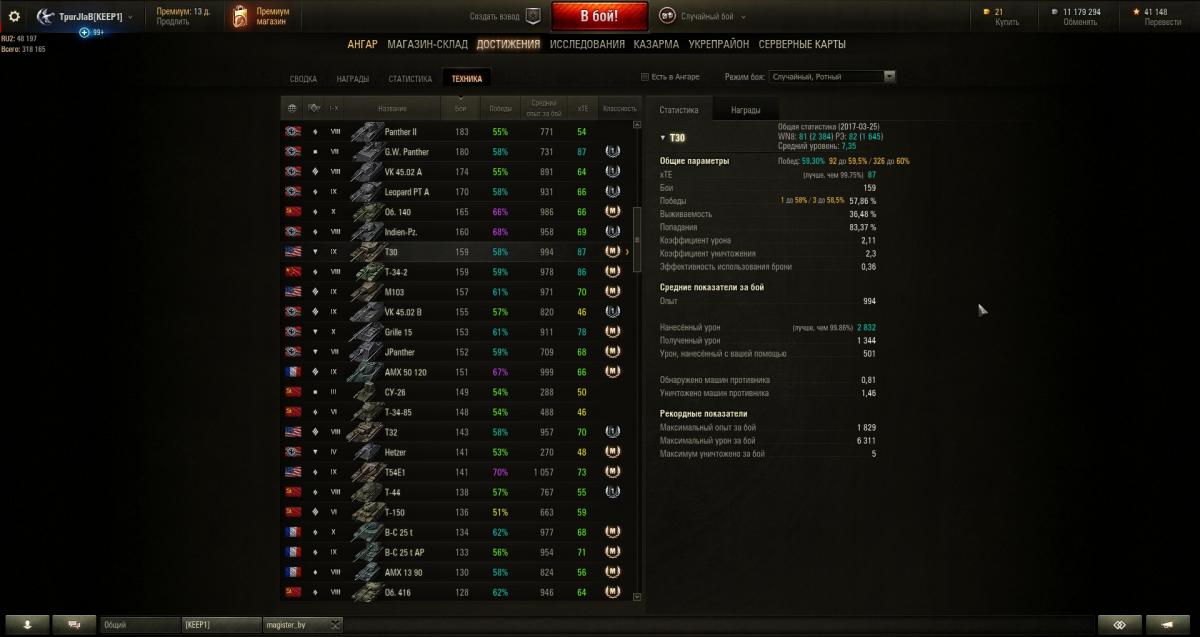Click the Премиум магазин shop icon
Screen dimensions: 1200x637
point(240,16)
